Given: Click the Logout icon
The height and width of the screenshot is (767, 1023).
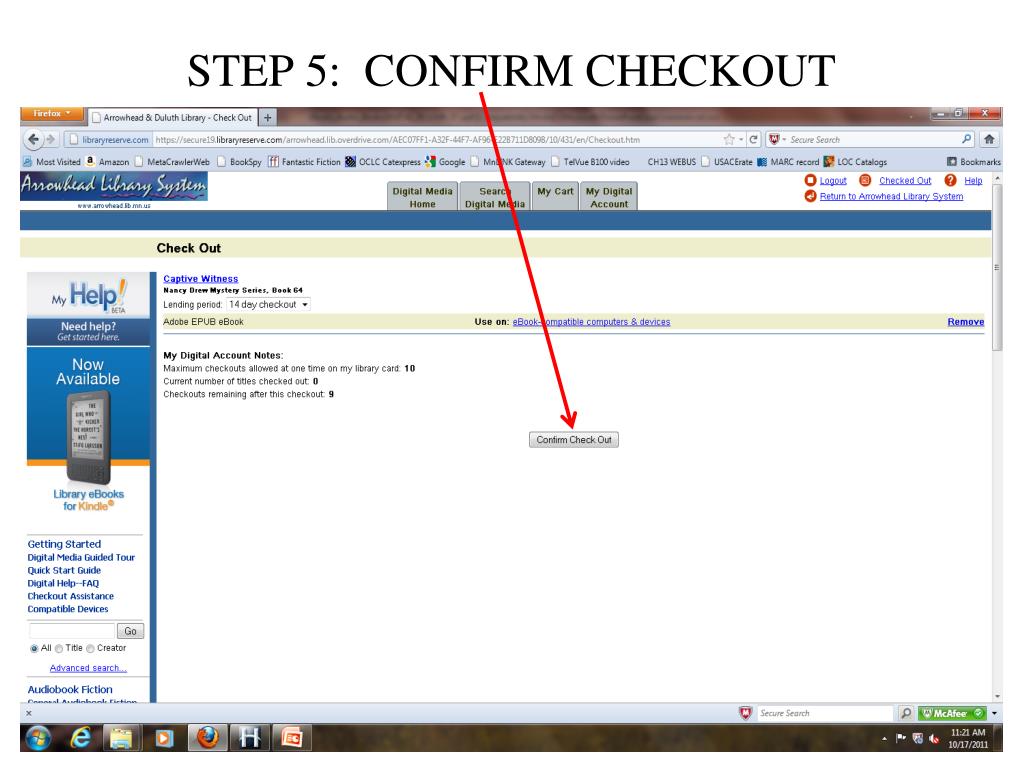Looking at the screenshot, I should [x=810, y=181].
